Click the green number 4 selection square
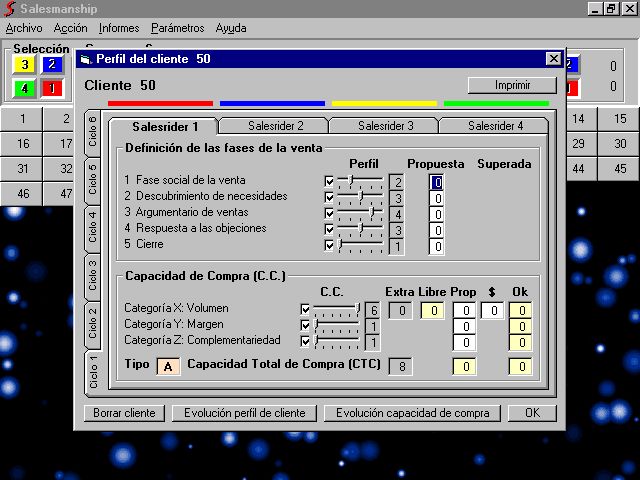The width and height of the screenshot is (640, 480). pos(24,88)
